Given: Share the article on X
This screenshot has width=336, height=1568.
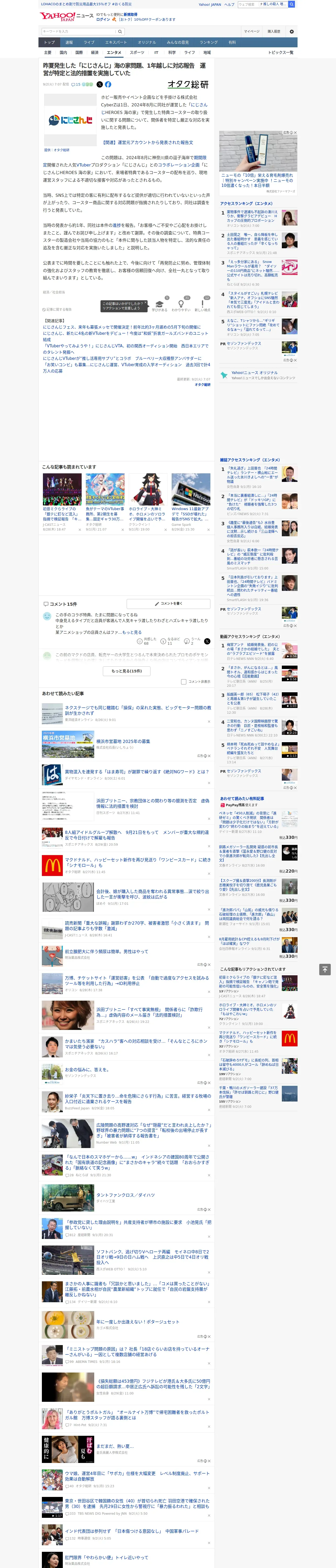Looking at the screenshot, I should coord(100,85).
